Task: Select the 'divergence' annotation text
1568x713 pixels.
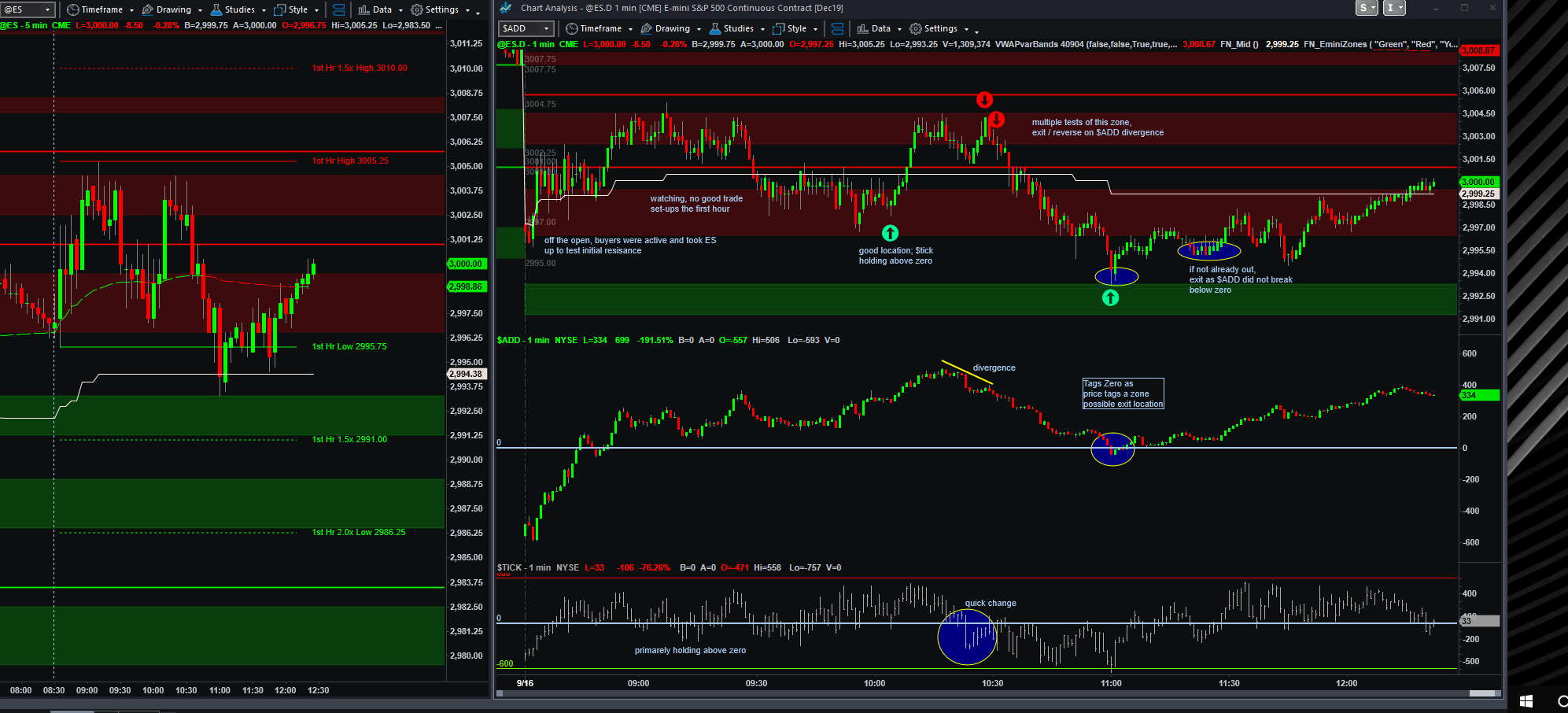Action: coord(994,368)
